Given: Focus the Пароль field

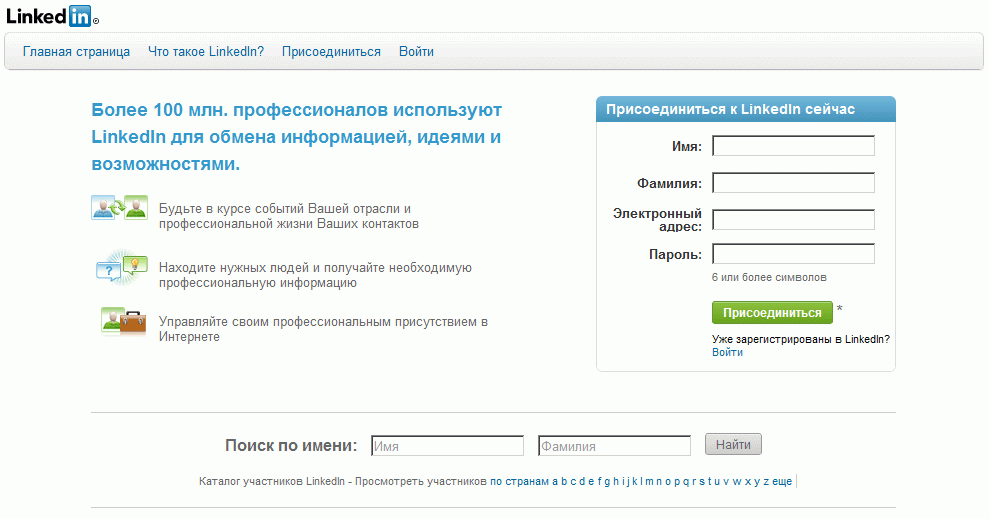Looking at the screenshot, I should [793, 254].
